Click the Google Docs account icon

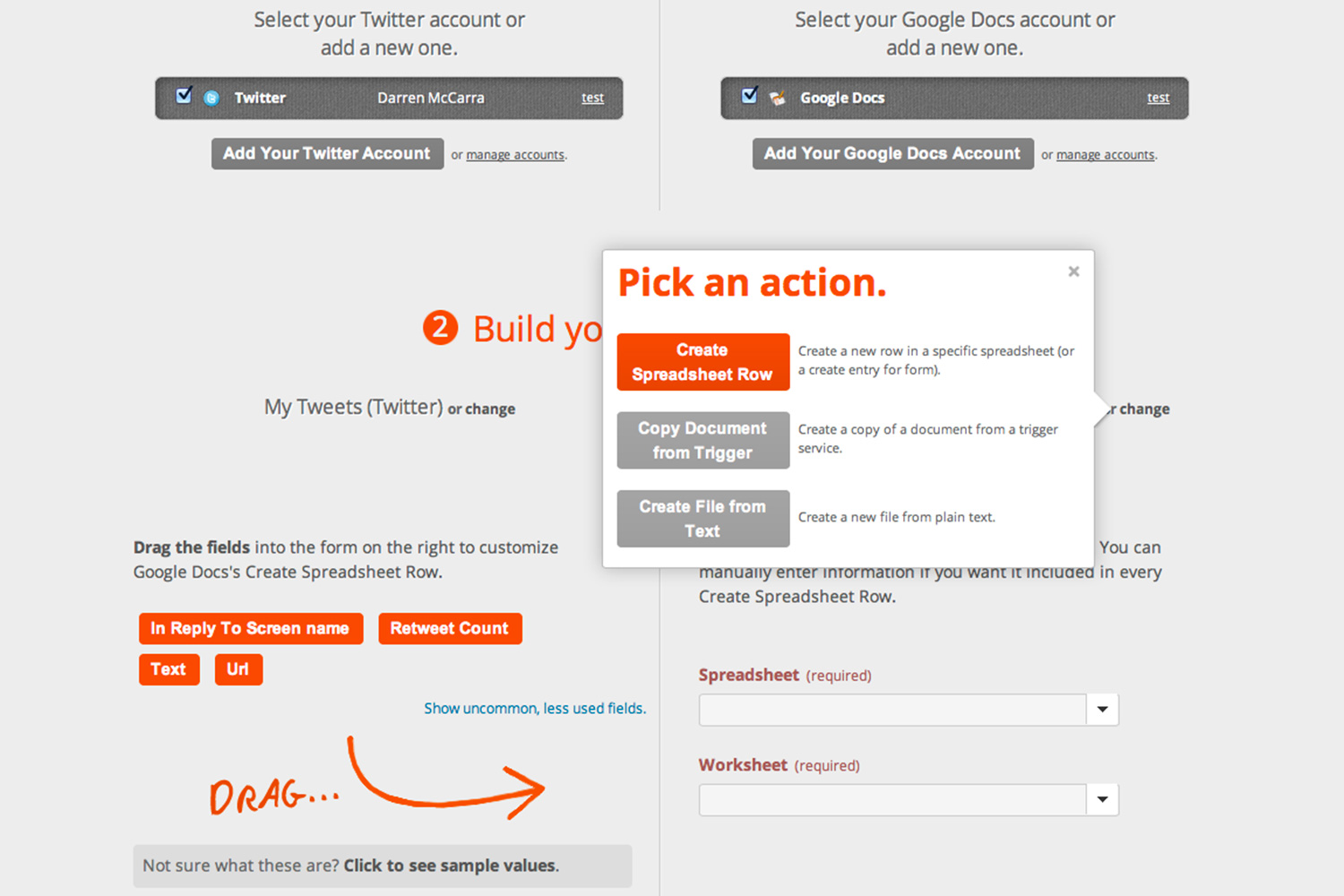(778, 98)
